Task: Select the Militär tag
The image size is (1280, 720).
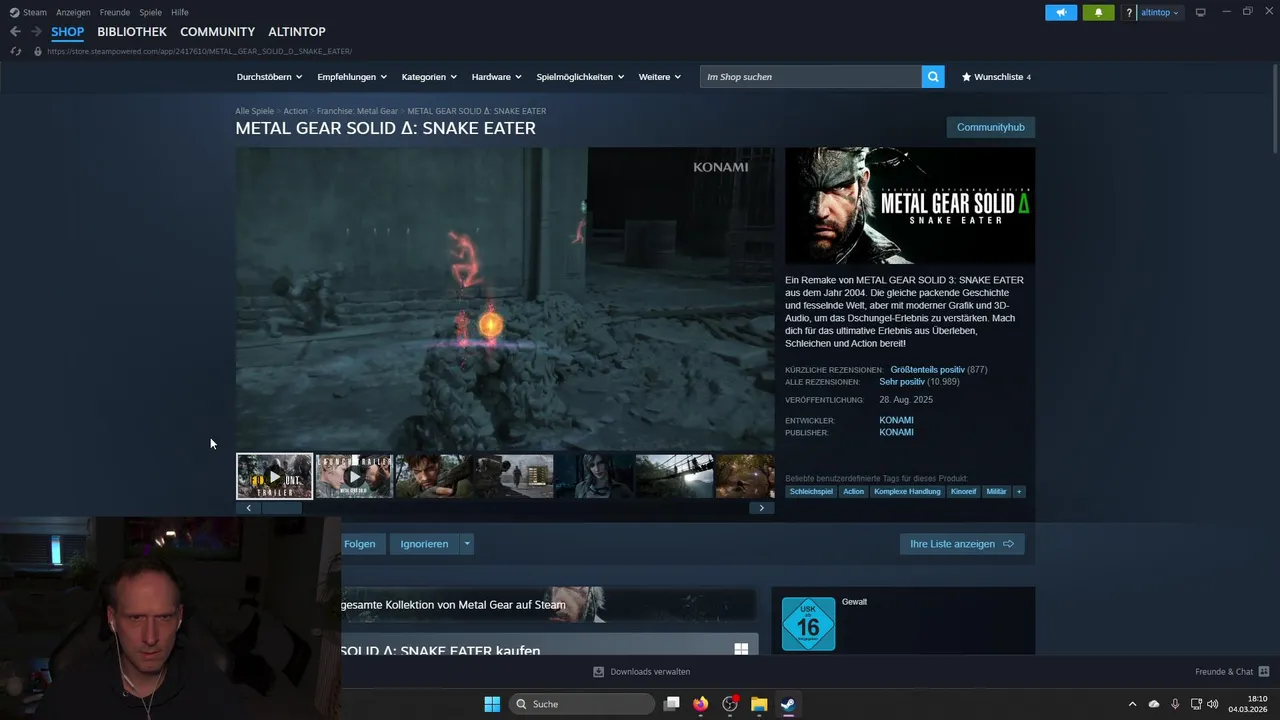Action: pyautogui.click(x=996, y=492)
